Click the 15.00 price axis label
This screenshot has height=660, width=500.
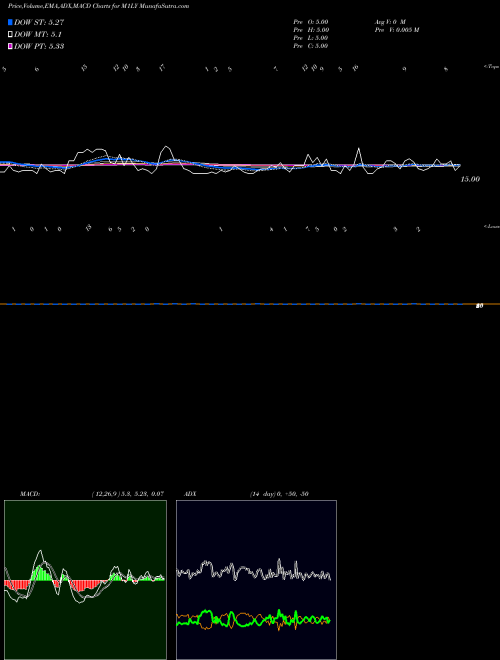pyautogui.click(x=470, y=179)
